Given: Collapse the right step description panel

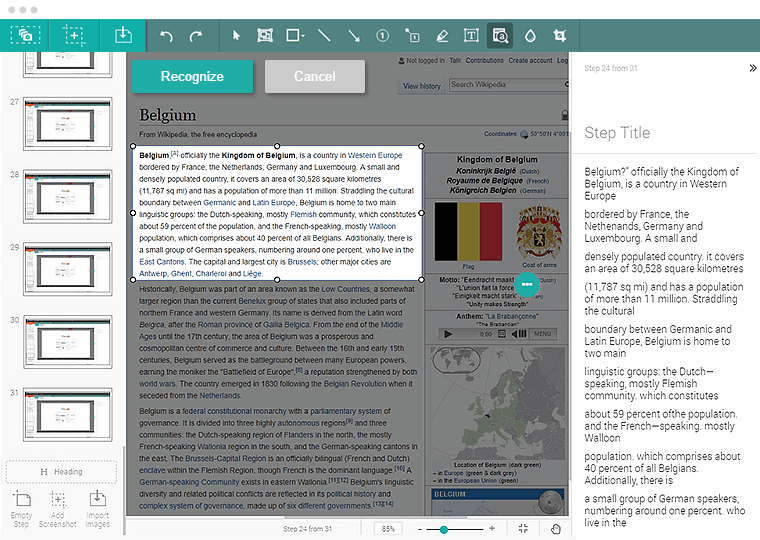Looking at the screenshot, I should pos(752,68).
